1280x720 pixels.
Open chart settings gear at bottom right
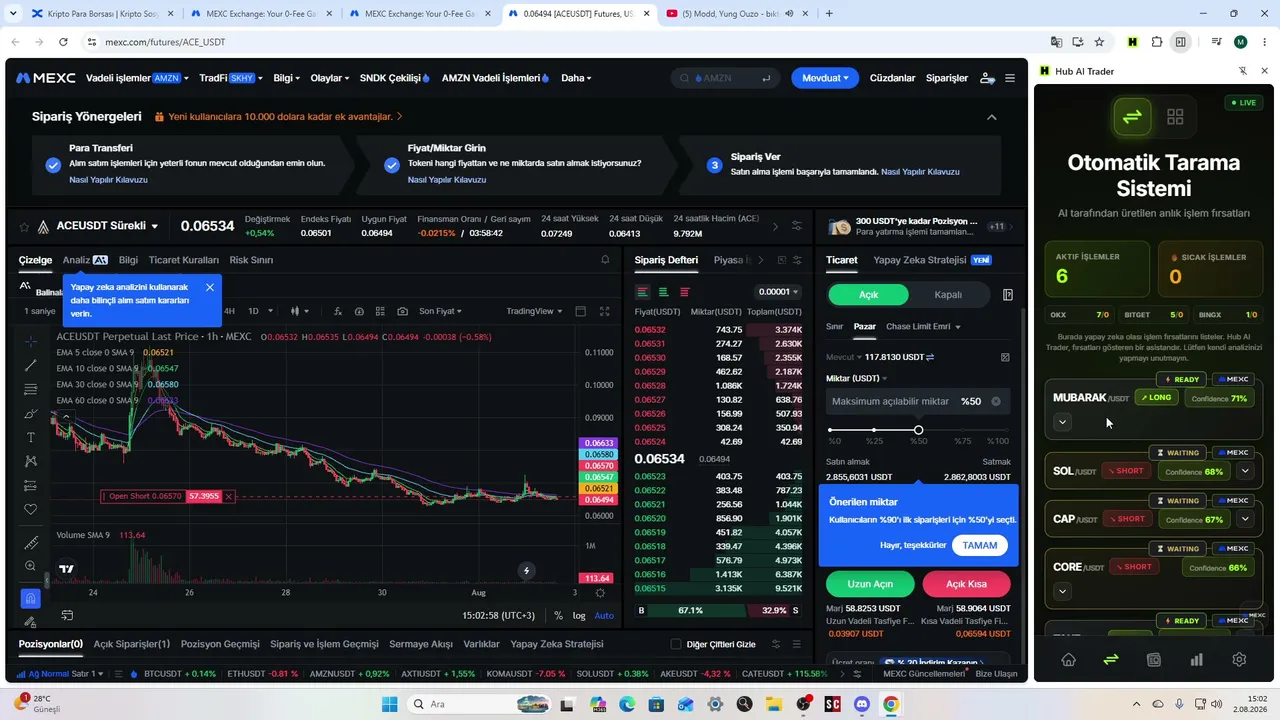point(599,591)
